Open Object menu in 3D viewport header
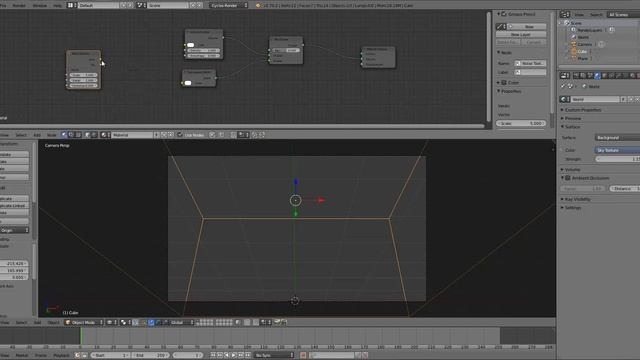Viewport: 640px width, 360px height. 53,322
